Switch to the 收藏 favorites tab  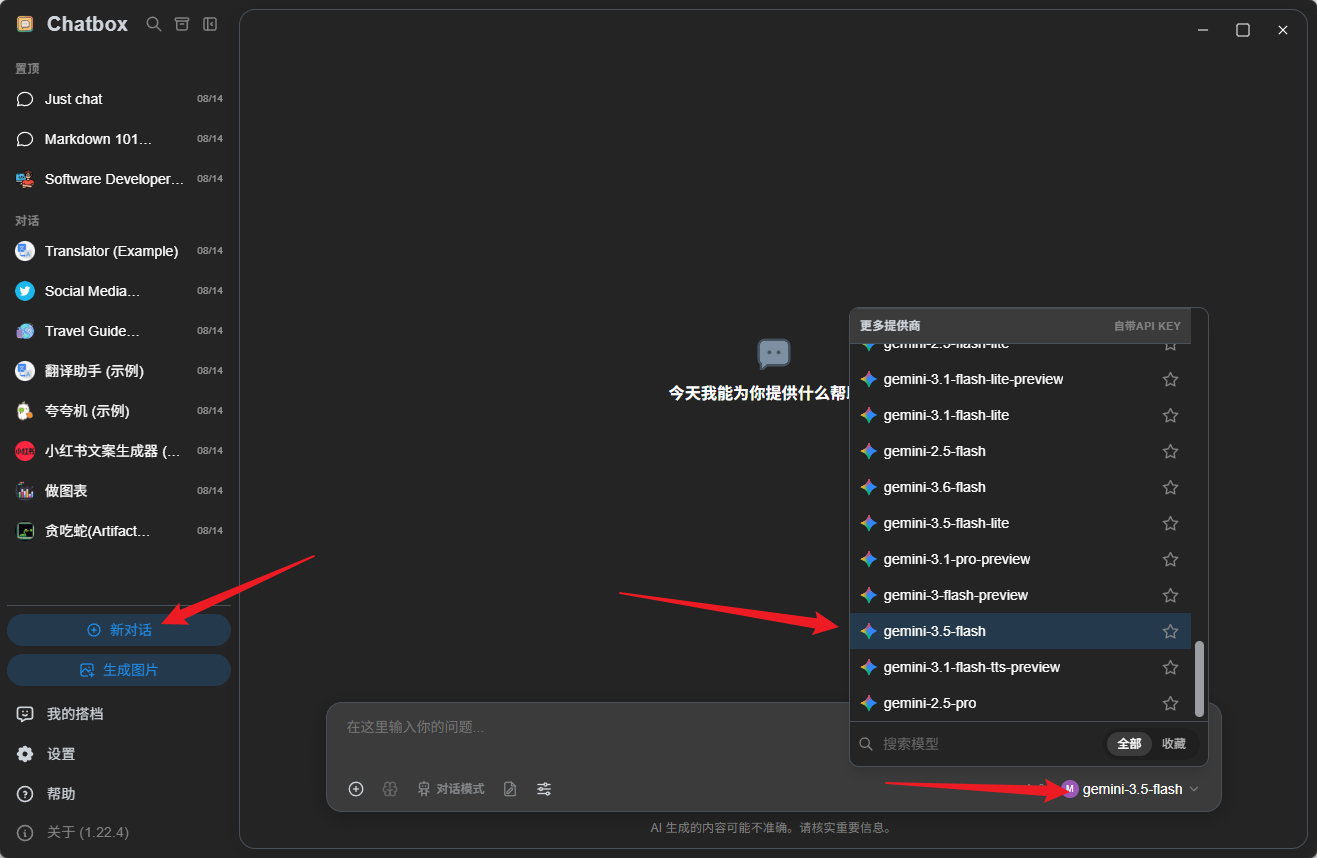point(1174,744)
